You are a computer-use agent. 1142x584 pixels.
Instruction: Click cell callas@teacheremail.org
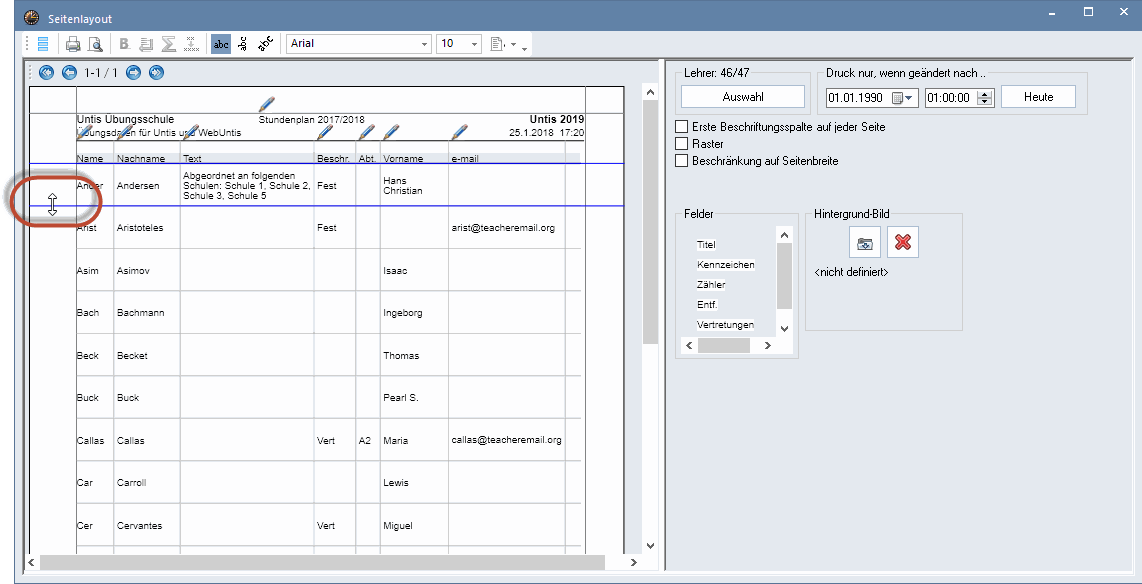(506, 441)
